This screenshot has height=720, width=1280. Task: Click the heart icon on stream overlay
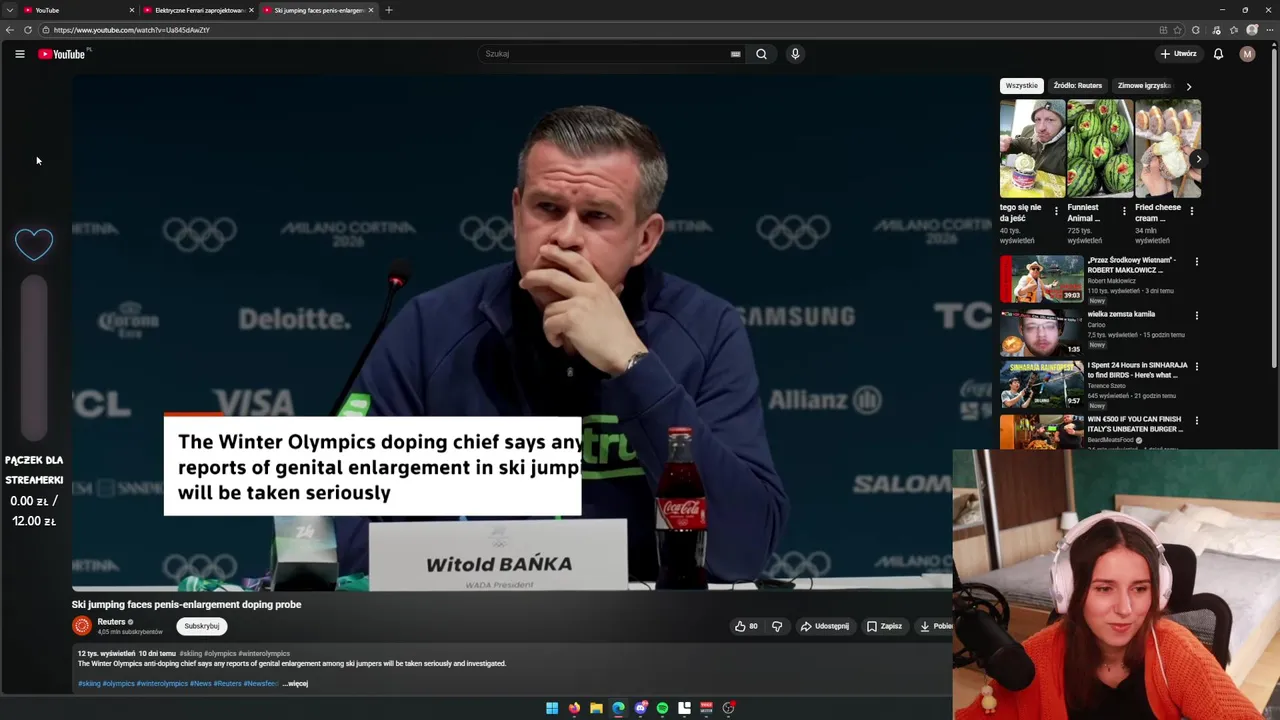coord(34,244)
